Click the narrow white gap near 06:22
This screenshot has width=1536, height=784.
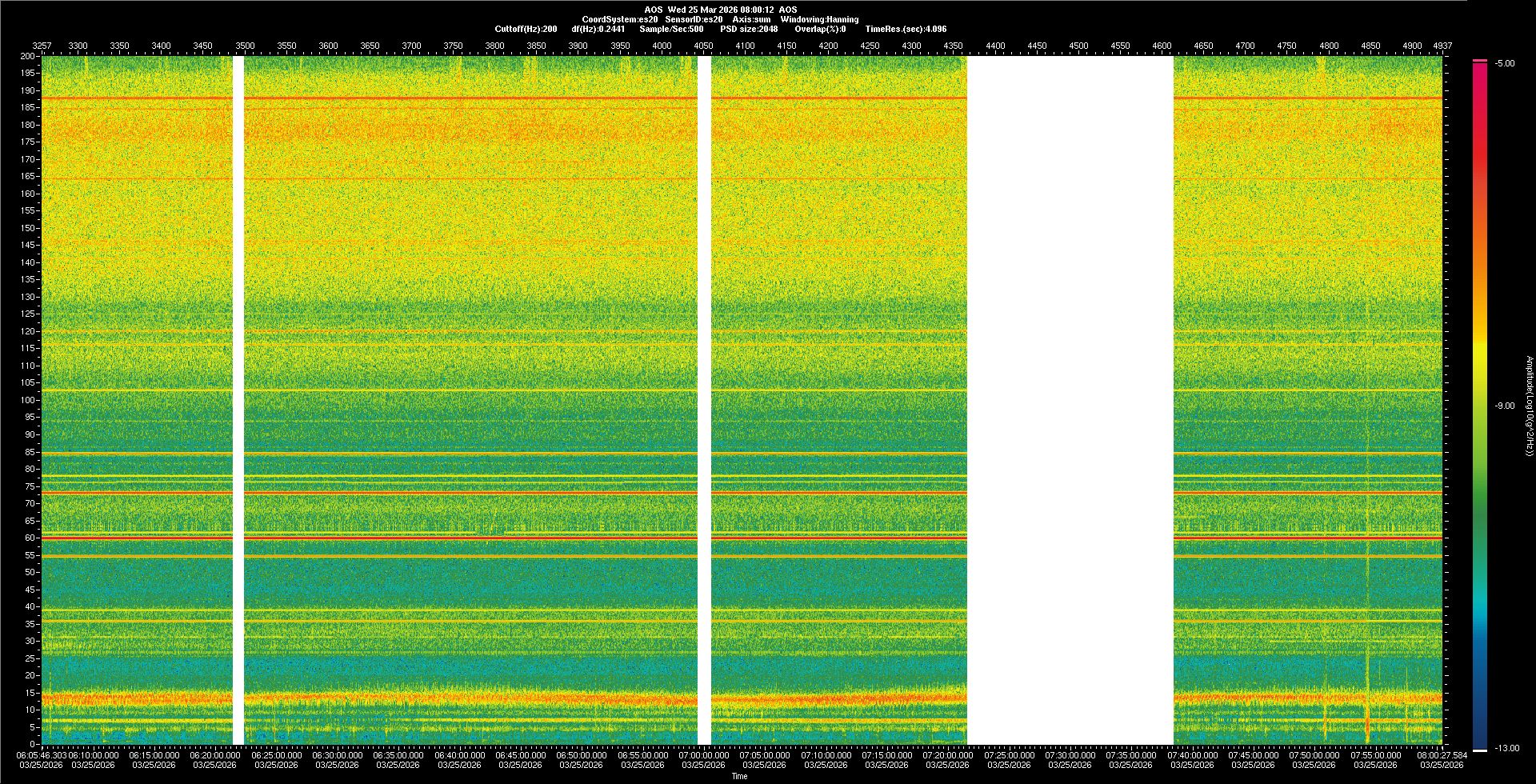238,400
